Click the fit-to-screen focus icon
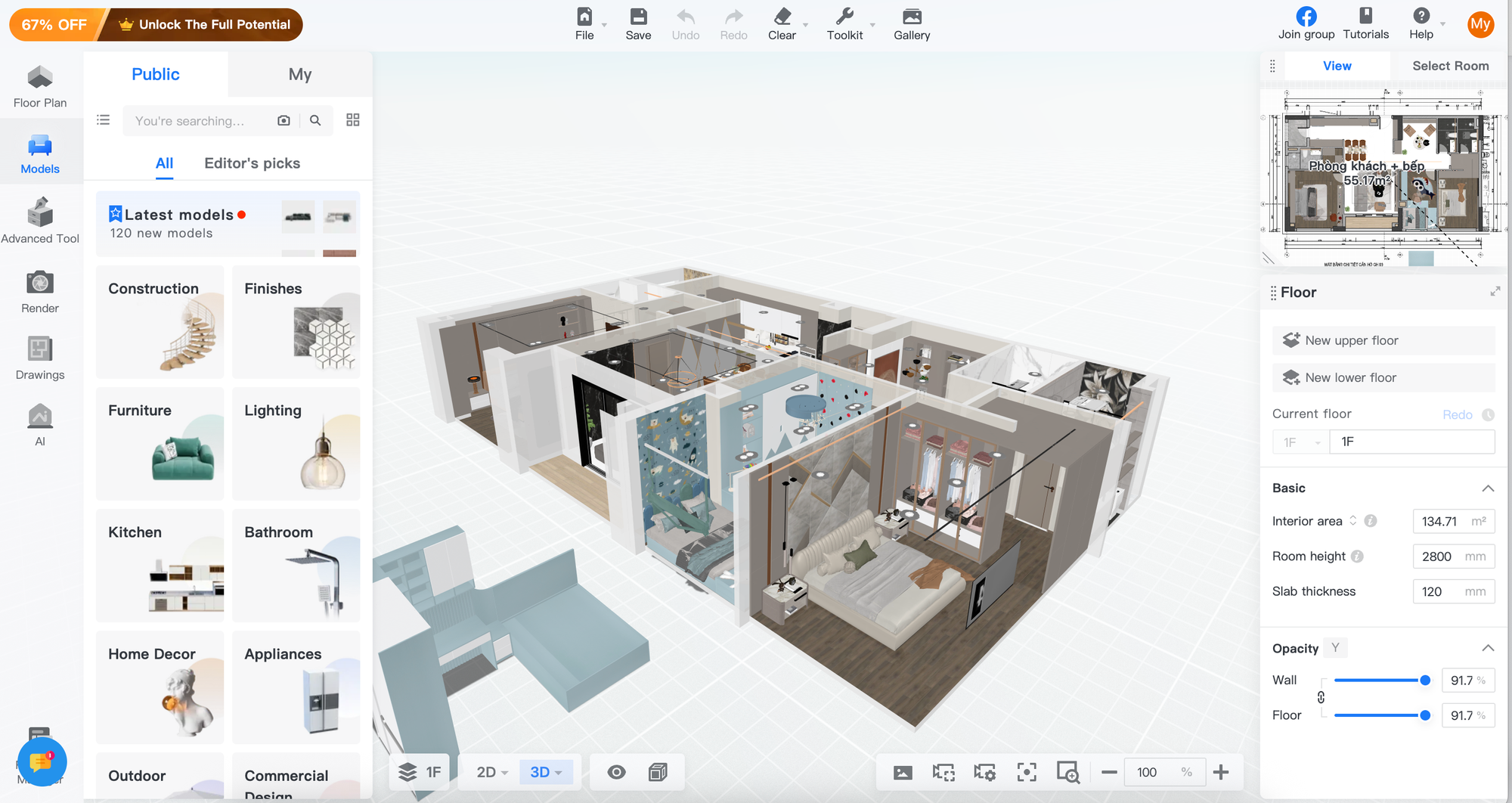The height and width of the screenshot is (803, 1512). tap(1027, 772)
